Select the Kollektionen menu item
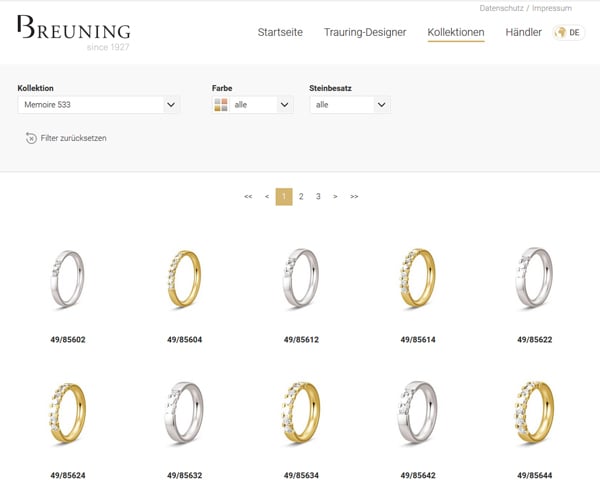Image resolution: width=600 pixels, height=487 pixels. tap(456, 33)
